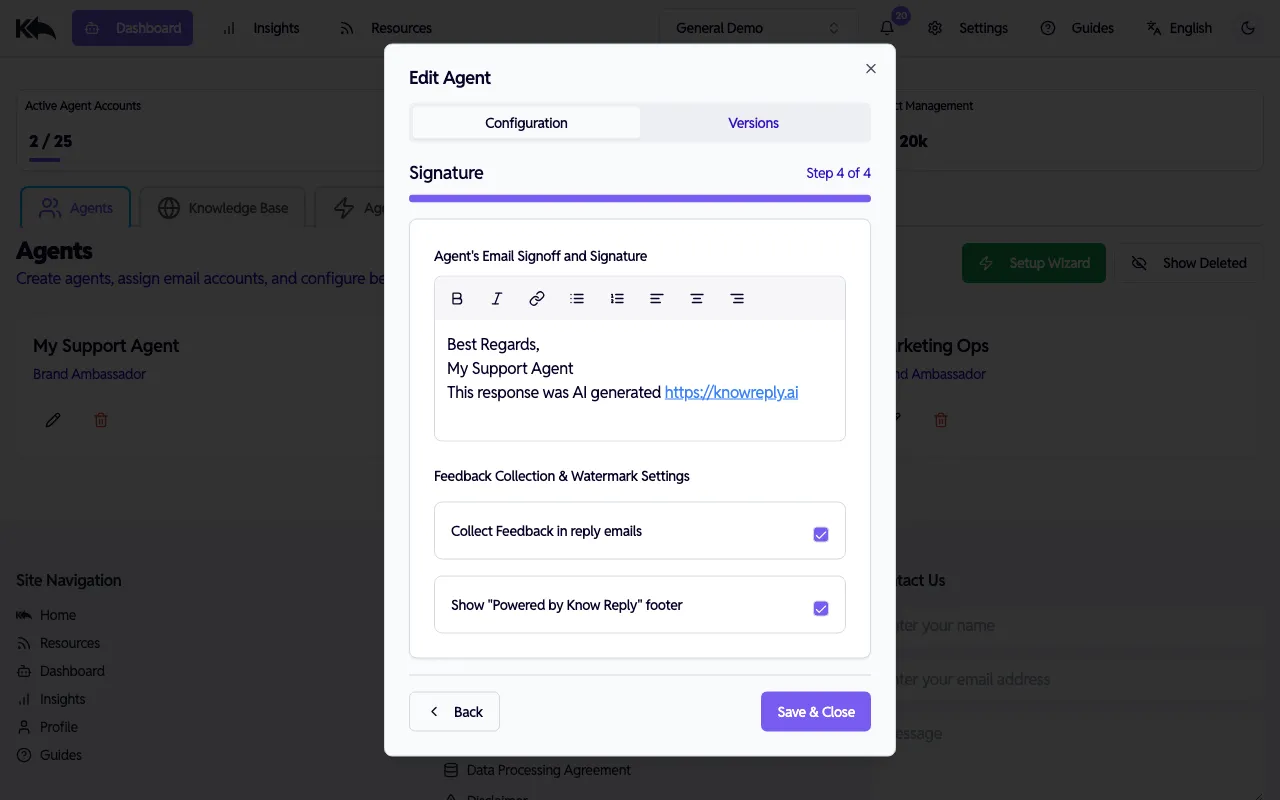1280x800 pixels.
Task: Switch to the Versions tab
Action: (x=753, y=122)
